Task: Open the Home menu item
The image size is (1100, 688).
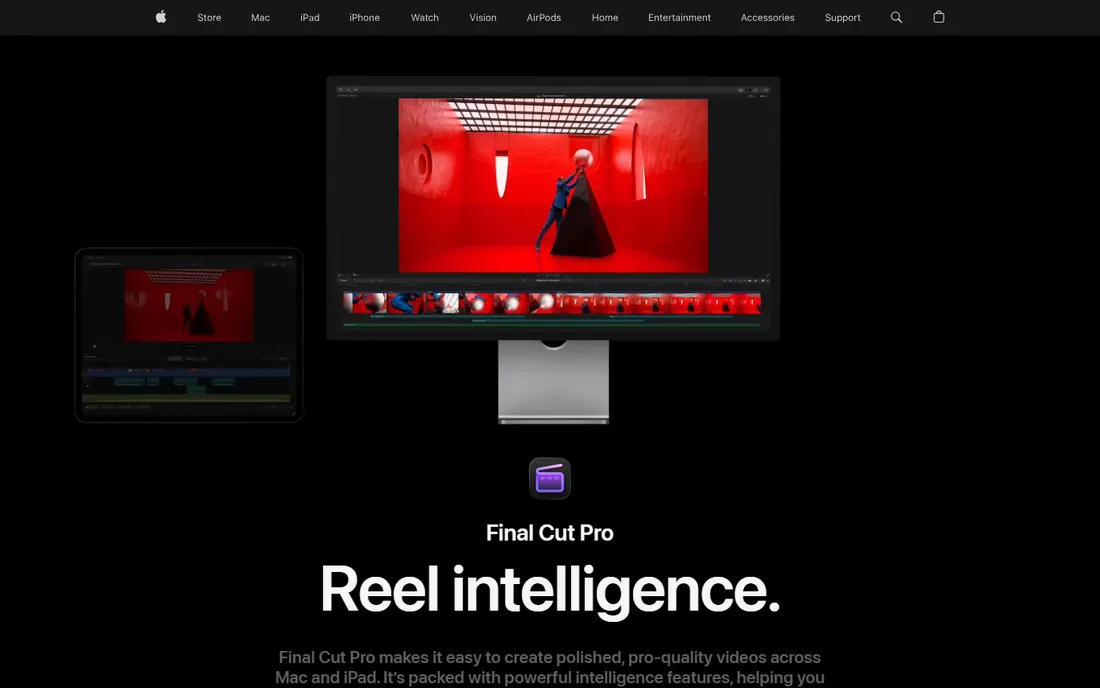Action: [605, 18]
